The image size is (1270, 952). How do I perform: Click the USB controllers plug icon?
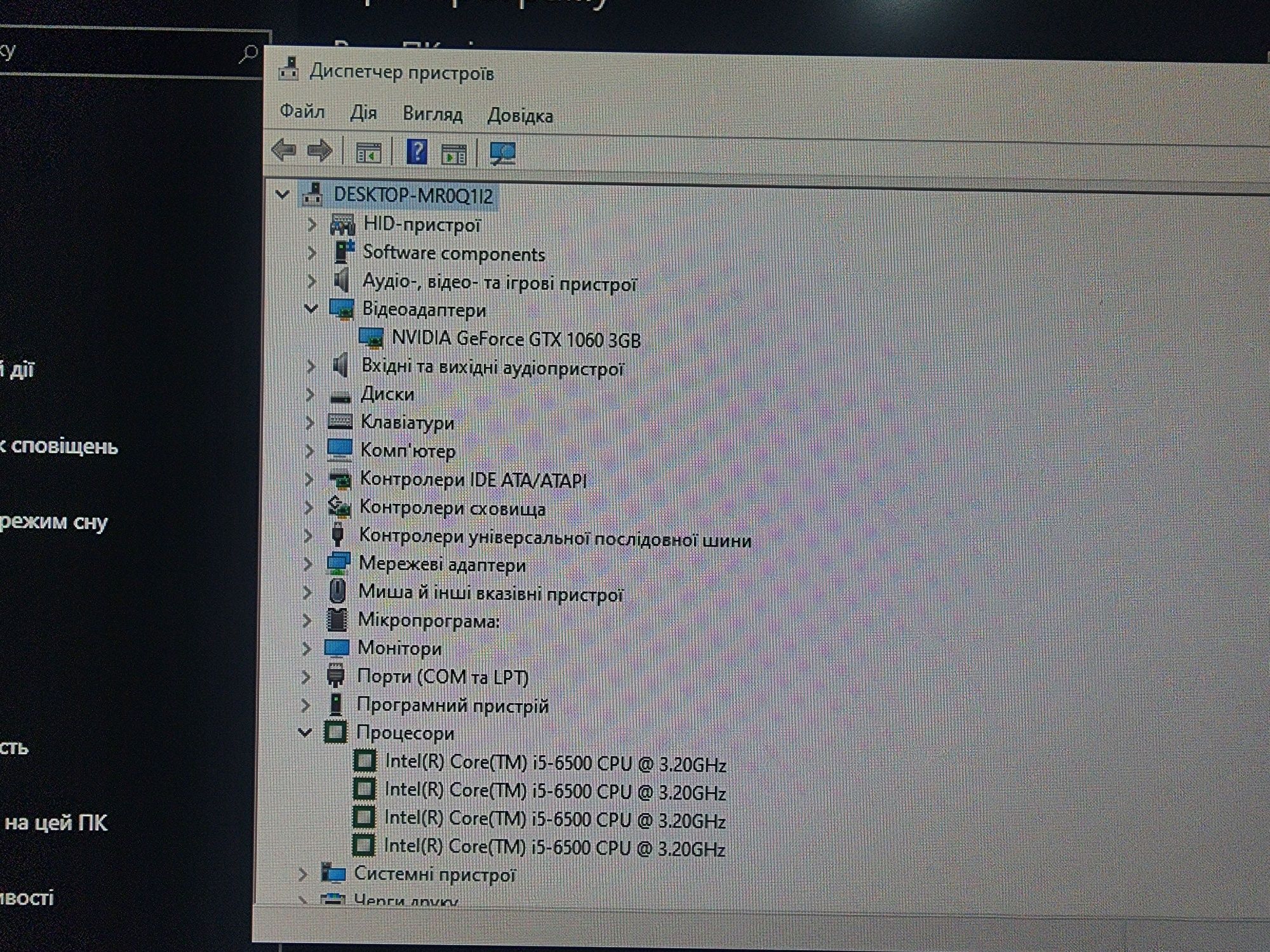[338, 534]
